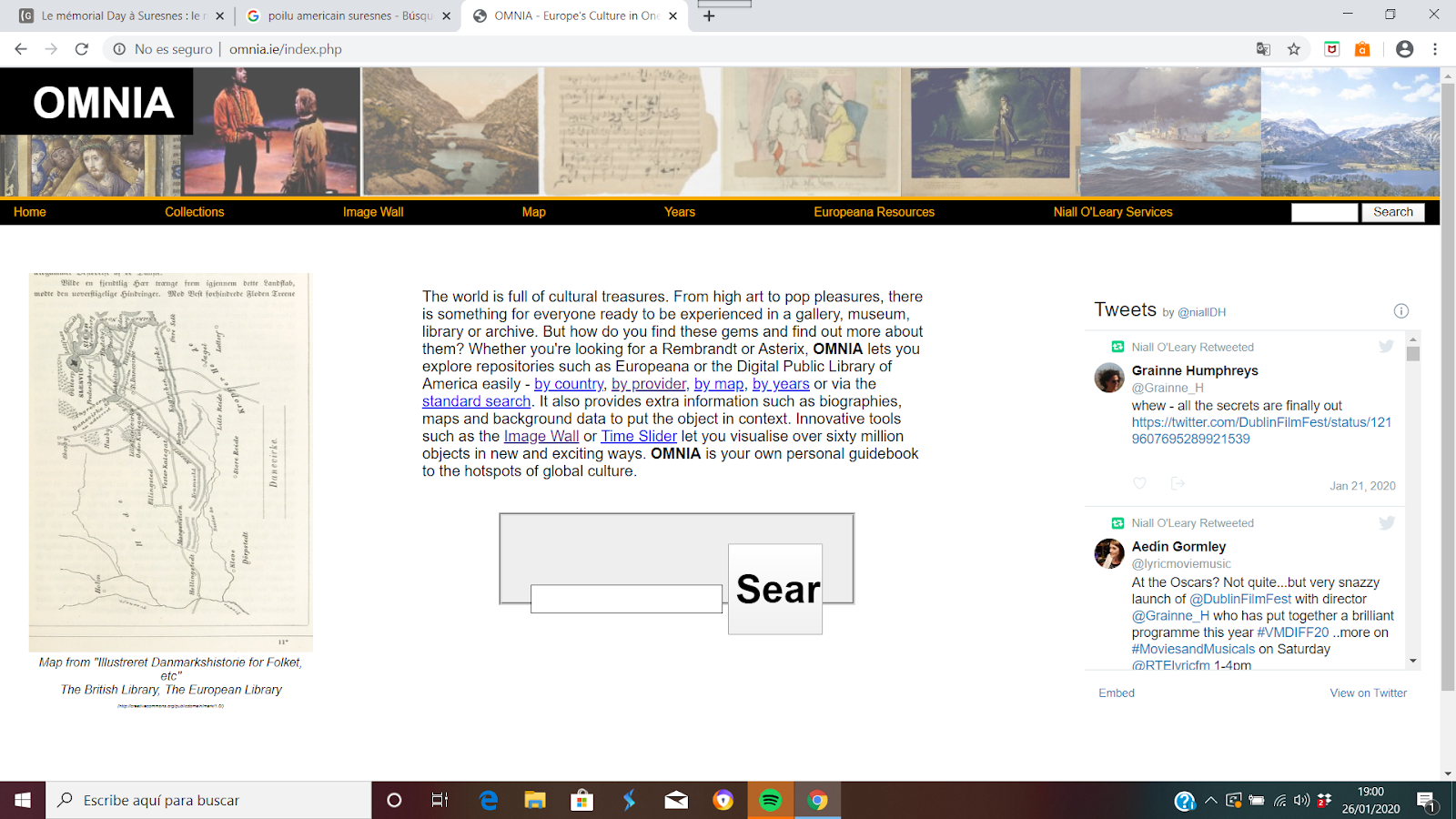Share Grainne Humphreys' tweet with the share icon
The image size is (1456, 819).
[1178, 483]
